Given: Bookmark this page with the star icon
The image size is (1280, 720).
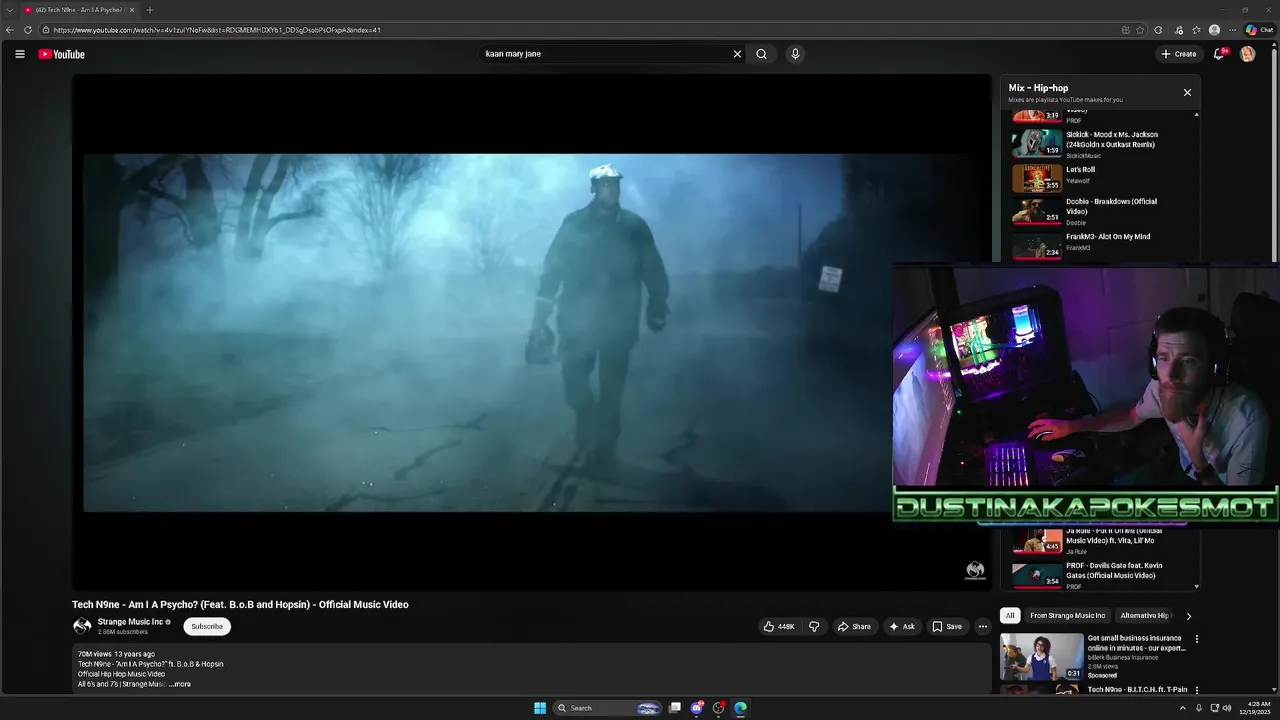Looking at the screenshot, I should [1140, 30].
